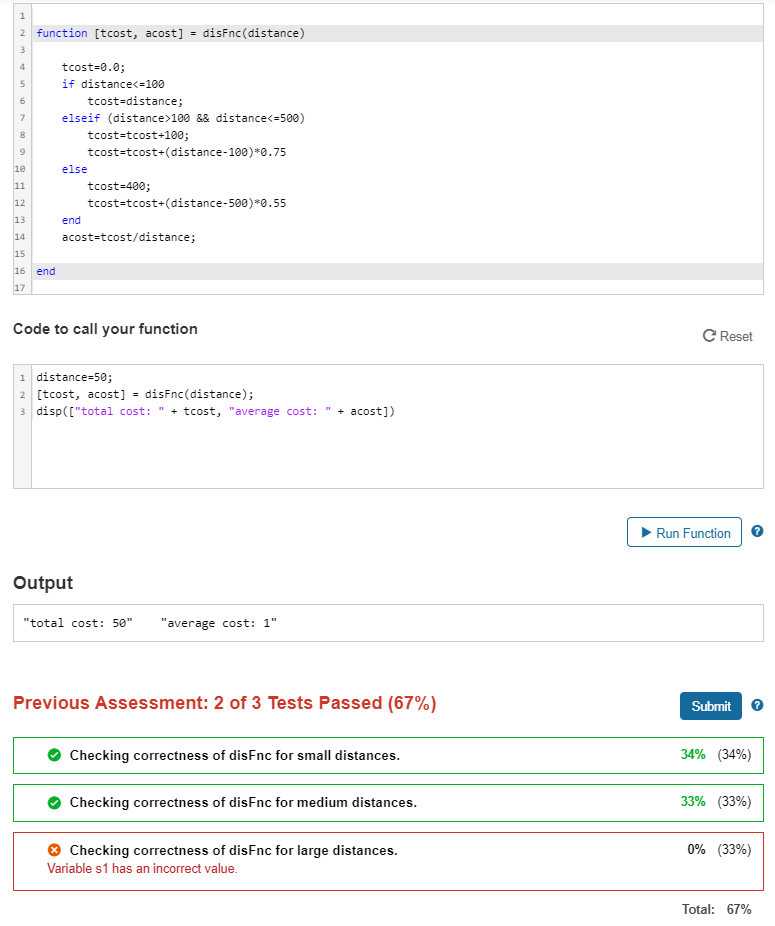775x926 pixels.
Task: Click the green check for small distances test
Action: [x=54, y=755]
